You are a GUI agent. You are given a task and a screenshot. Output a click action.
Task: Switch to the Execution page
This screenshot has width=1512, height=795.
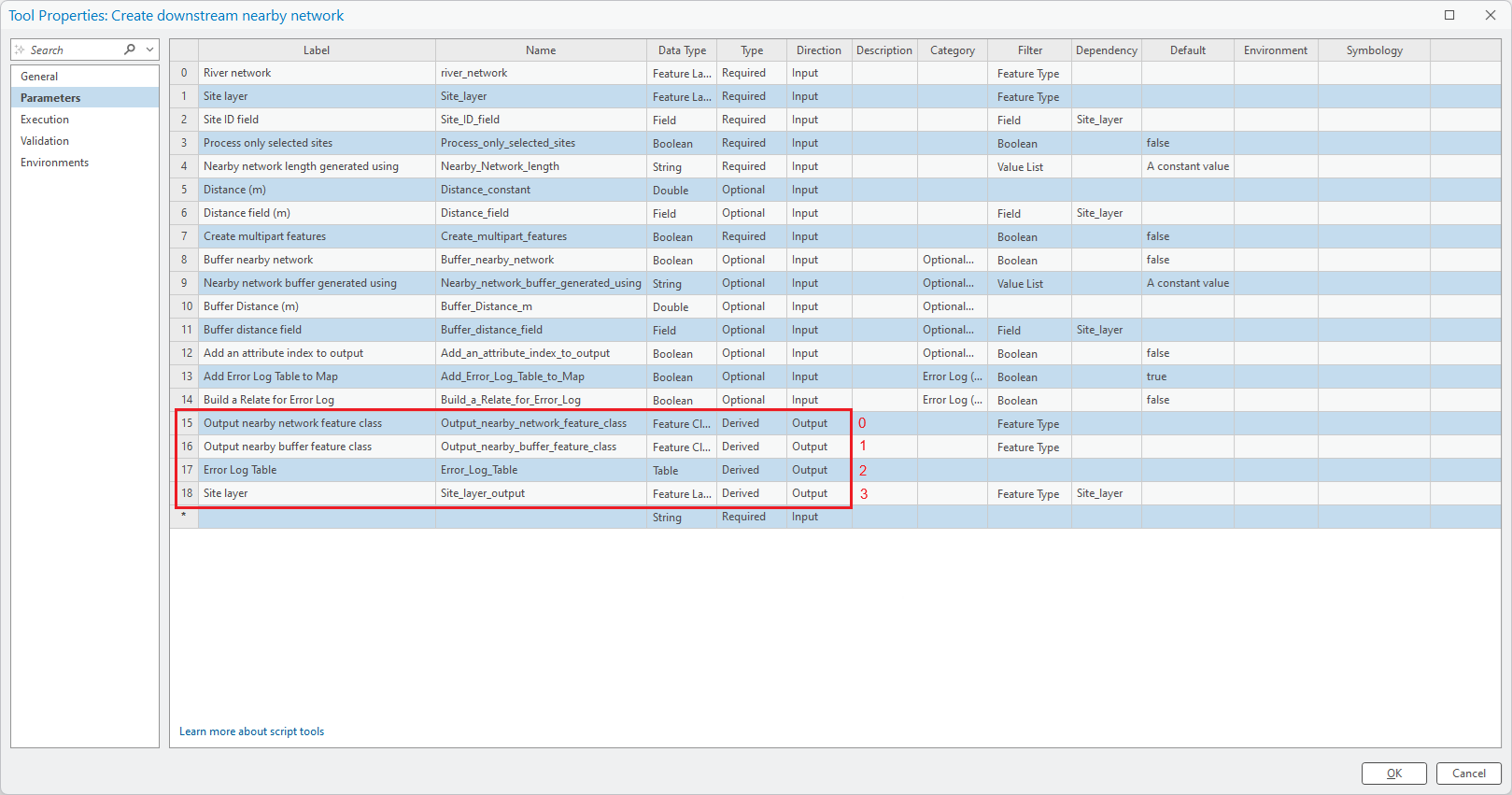click(x=45, y=120)
